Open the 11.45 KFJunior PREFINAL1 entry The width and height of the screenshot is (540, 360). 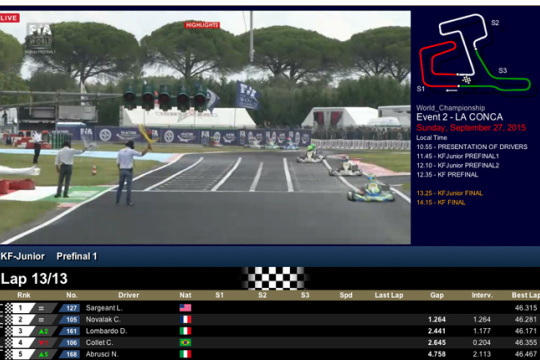(x=457, y=156)
